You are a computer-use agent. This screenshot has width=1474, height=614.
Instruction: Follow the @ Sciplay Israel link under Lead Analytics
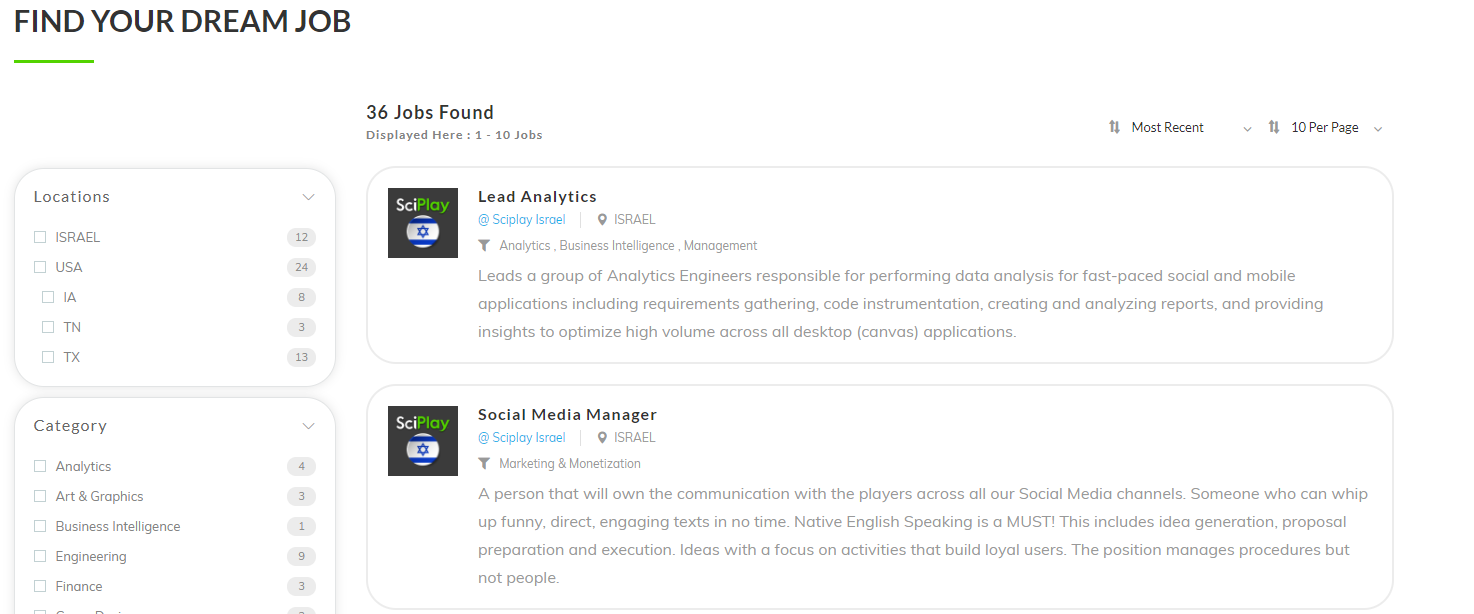pos(522,220)
